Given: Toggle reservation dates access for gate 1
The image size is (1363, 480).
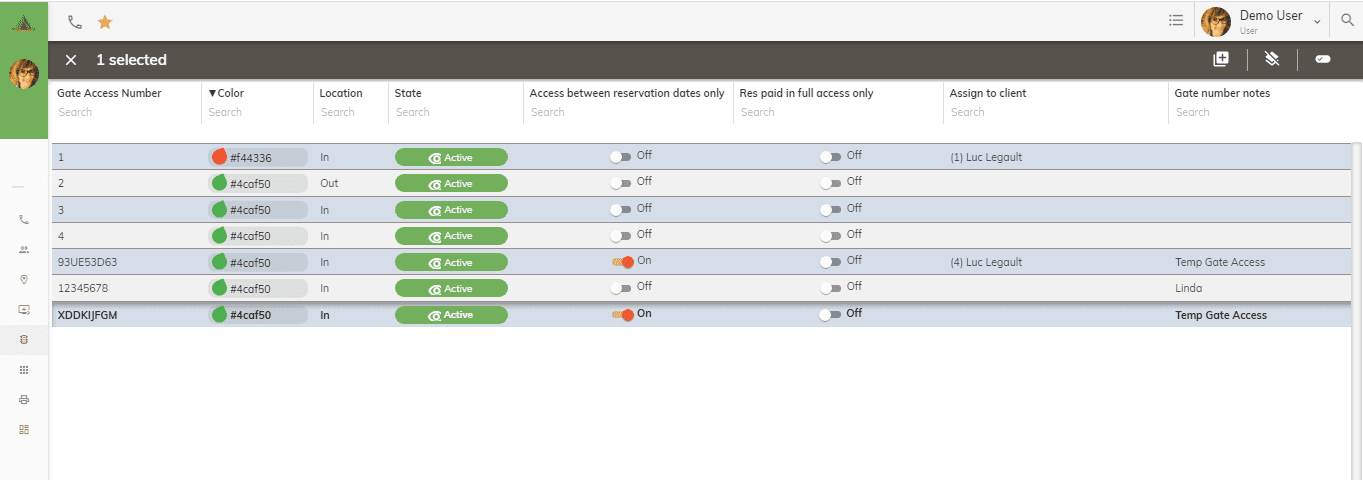Looking at the screenshot, I should click(x=621, y=157).
